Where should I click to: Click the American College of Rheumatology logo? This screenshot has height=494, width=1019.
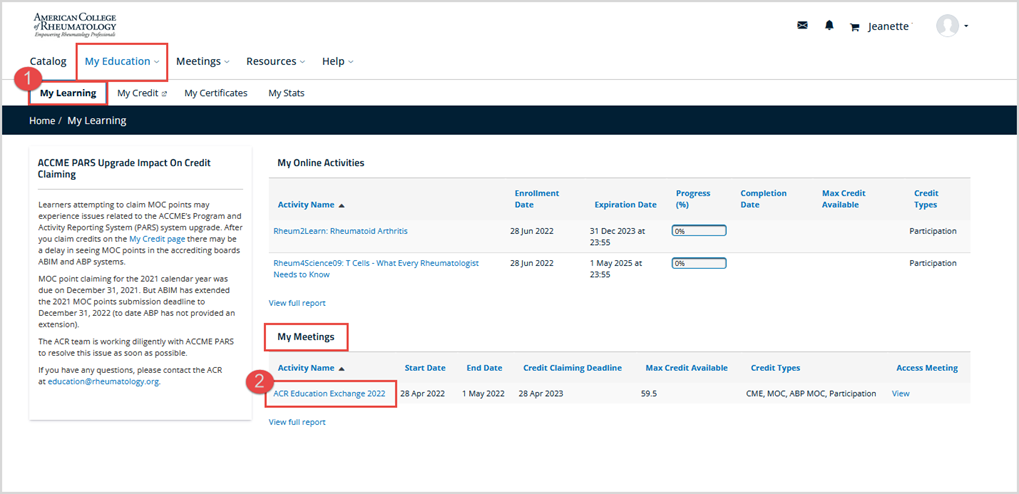coord(75,25)
